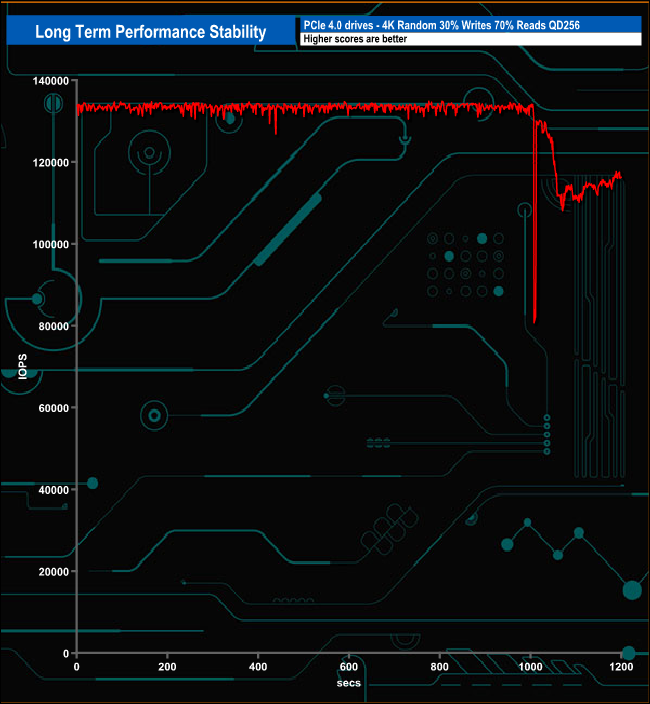The image size is (650, 704).
Task: Click the 800 x-axis label
Action: (439, 667)
